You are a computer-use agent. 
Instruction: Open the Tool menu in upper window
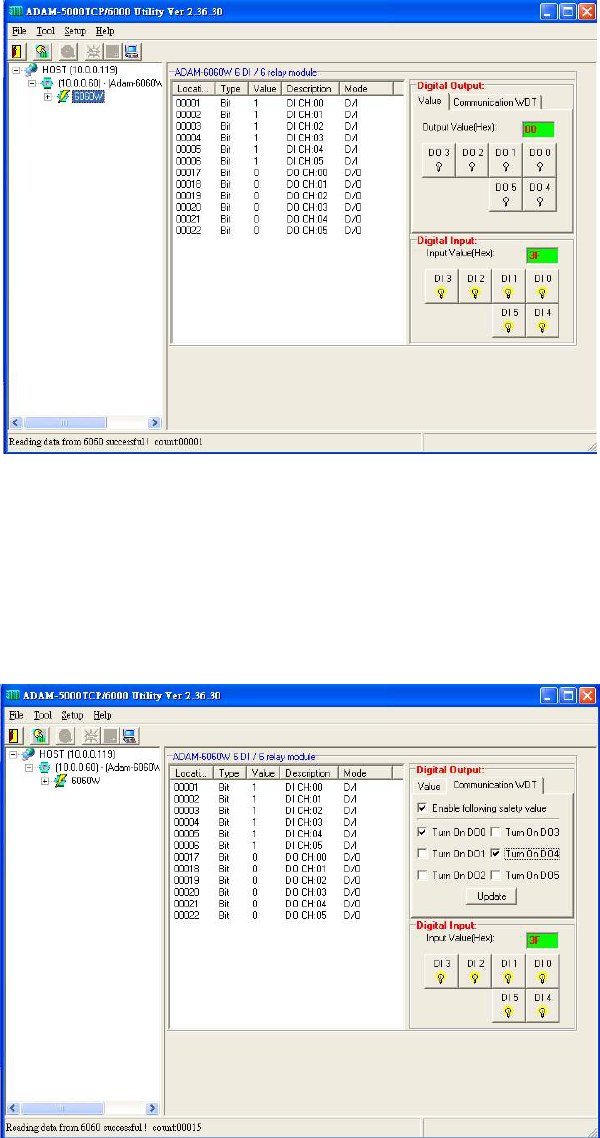46,31
